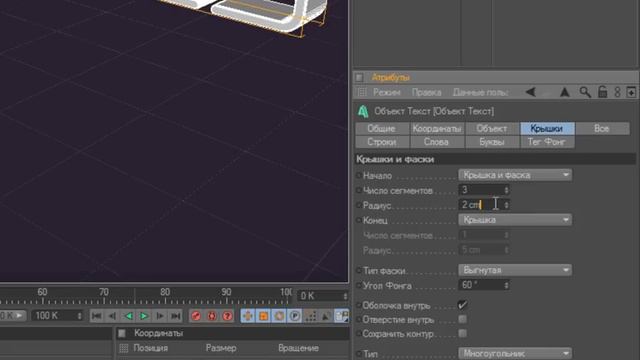Open the Конец dropdown showing Крышка

point(515,220)
